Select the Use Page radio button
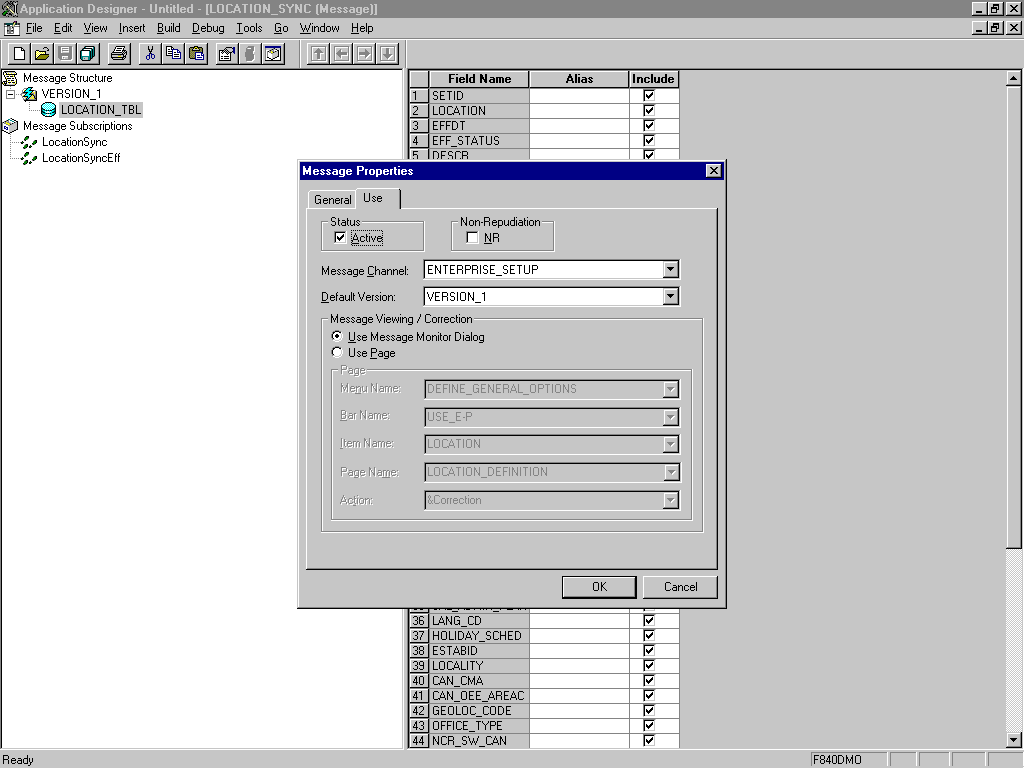 coord(337,352)
